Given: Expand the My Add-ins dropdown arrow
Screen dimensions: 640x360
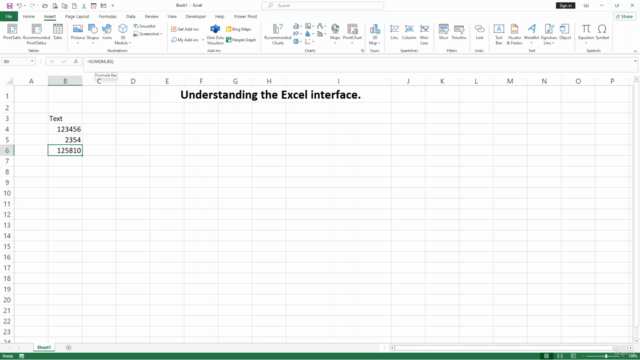Looking at the screenshot, I should click(x=203, y=40).
